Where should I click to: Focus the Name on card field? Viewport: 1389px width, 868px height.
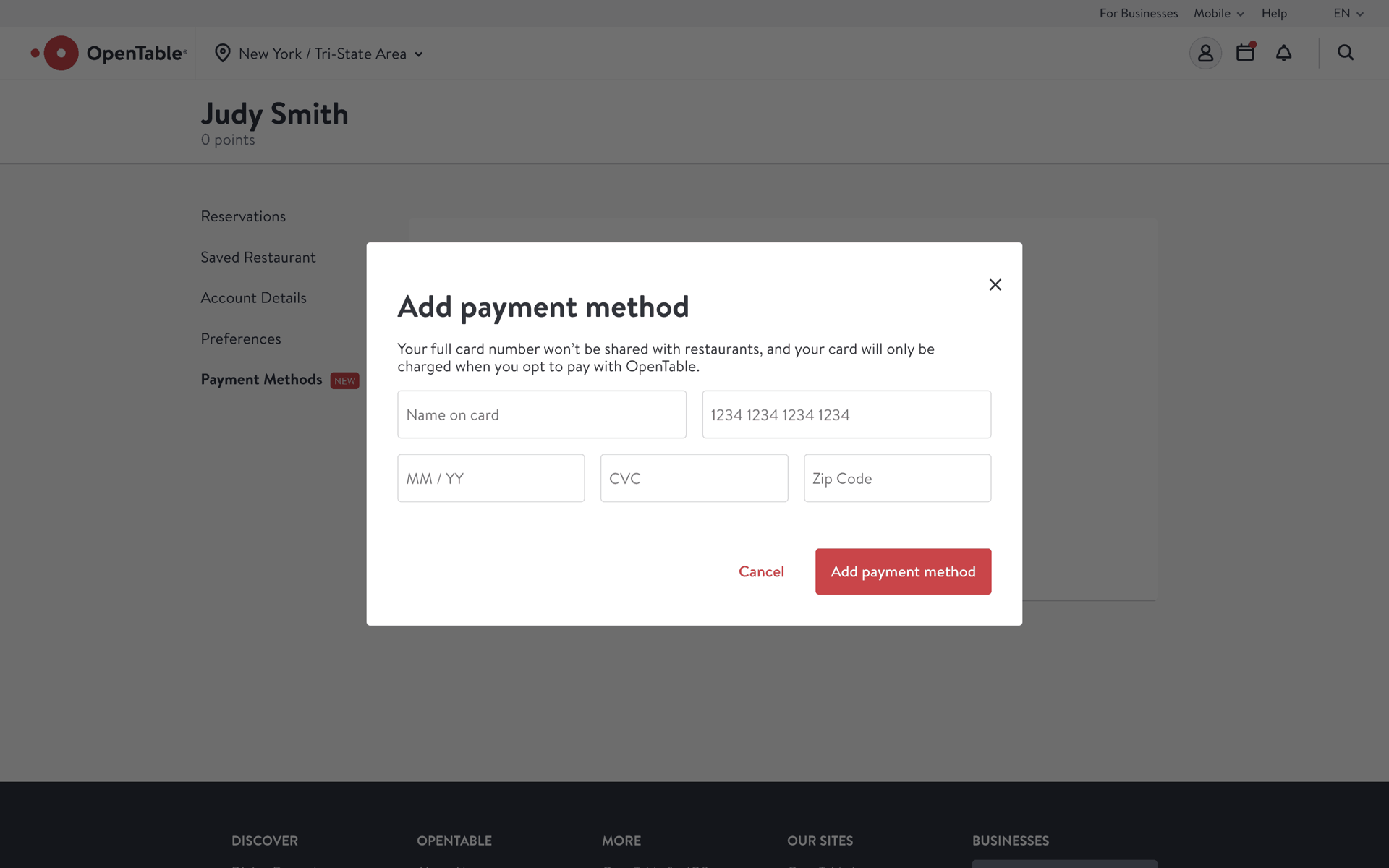tap(542, 414)
